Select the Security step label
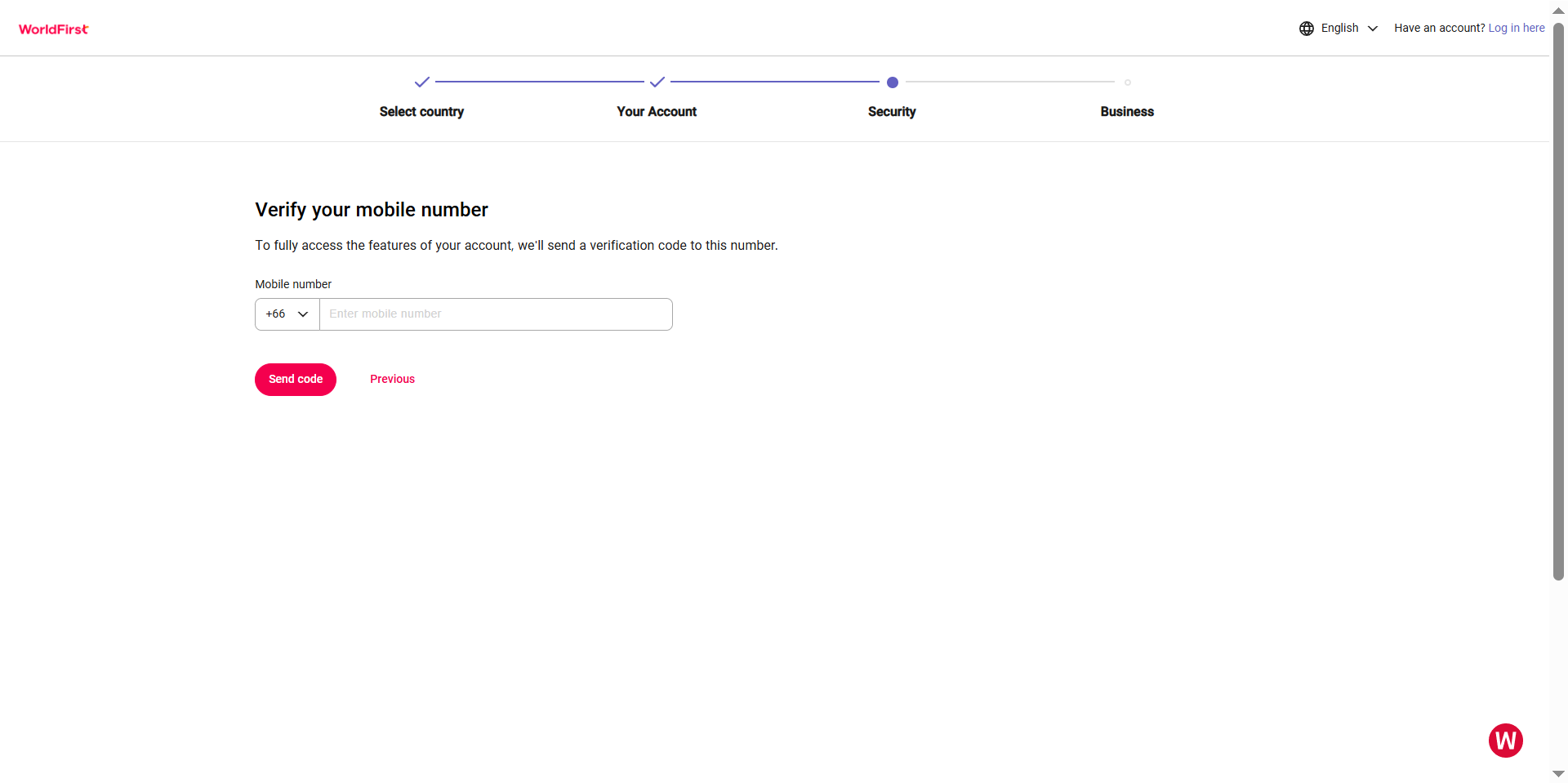Viewport: 1568px width, 783px height. [x=892, y=112]
